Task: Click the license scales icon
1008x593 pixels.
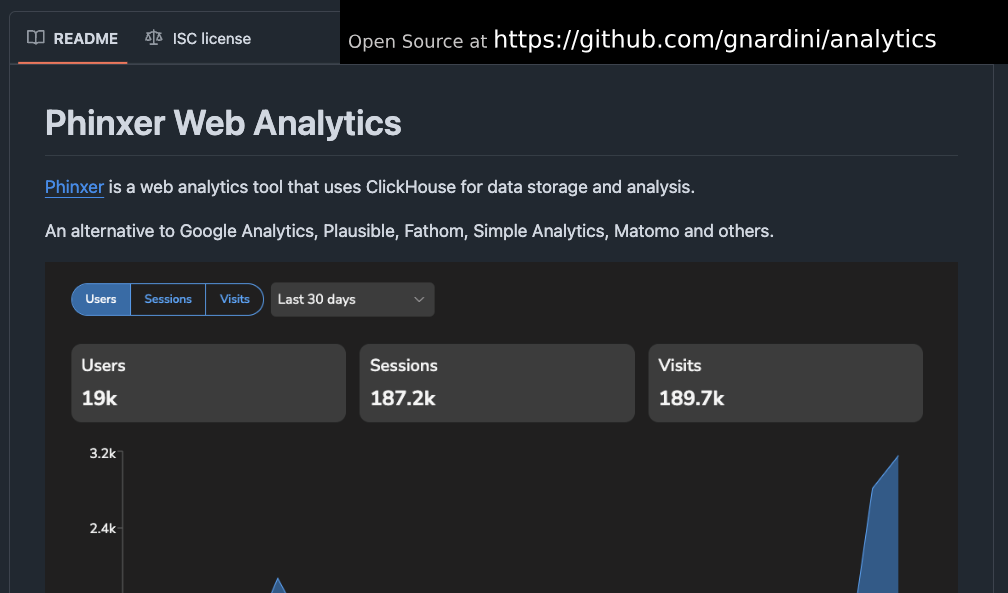Action: coord(154,38)
